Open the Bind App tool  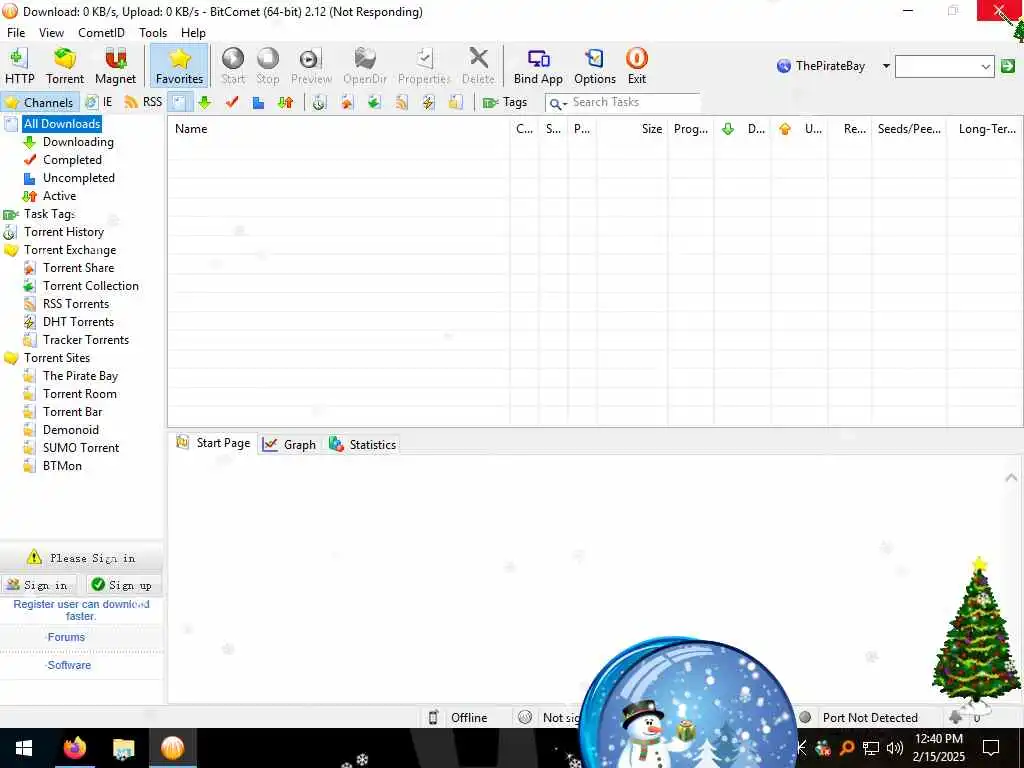click(538, 66)
